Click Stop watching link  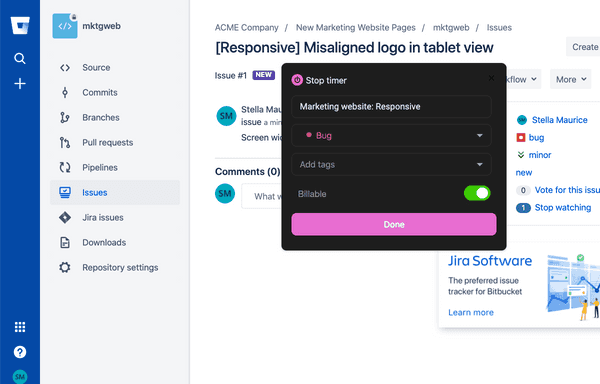point(562,208)
